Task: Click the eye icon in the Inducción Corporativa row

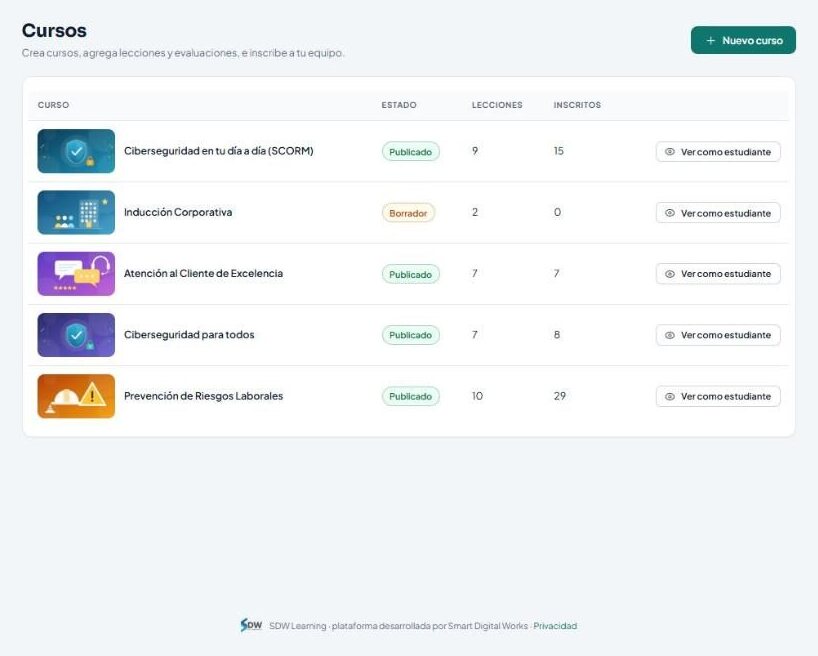Action: [x=670, y=213]
